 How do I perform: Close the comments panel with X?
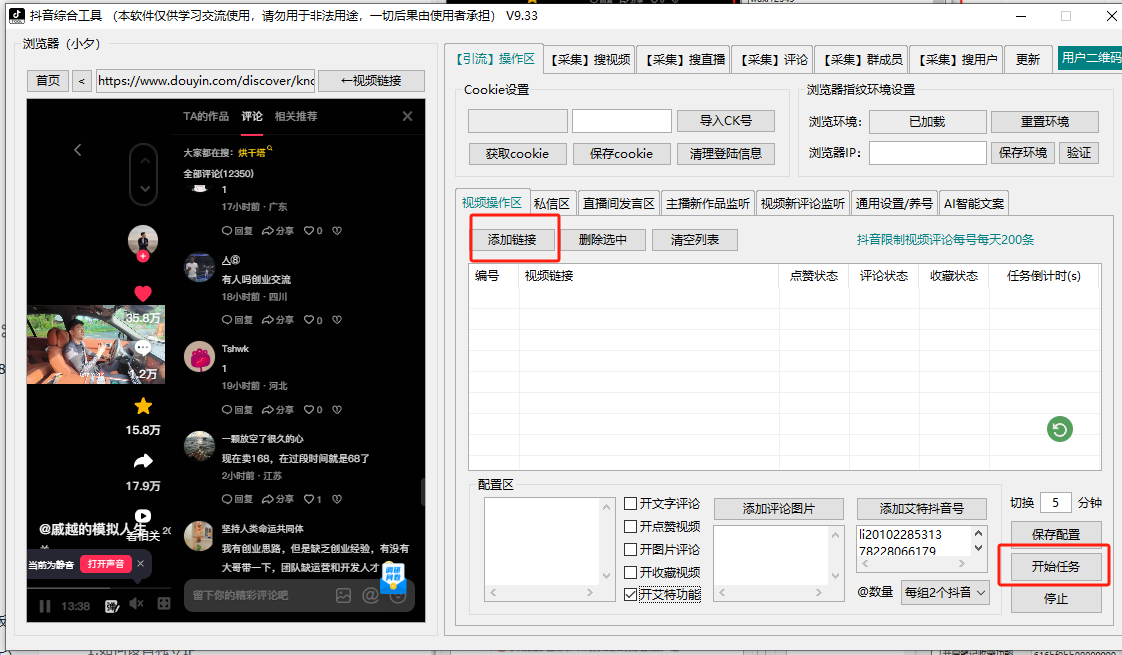click(407, 116)
